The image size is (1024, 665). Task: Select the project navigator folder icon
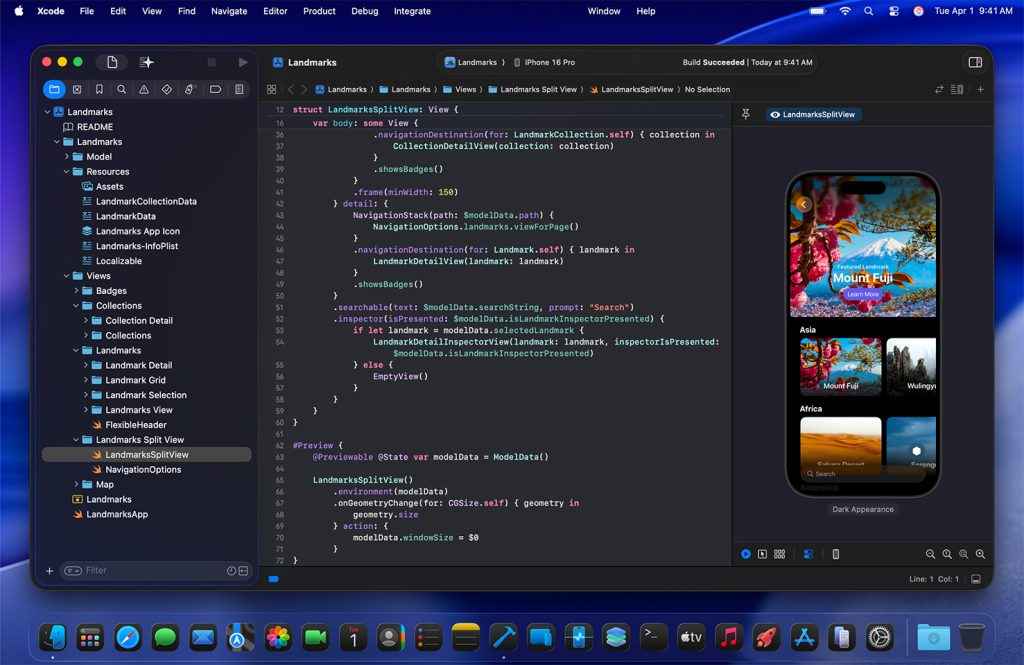coord(55,89)
